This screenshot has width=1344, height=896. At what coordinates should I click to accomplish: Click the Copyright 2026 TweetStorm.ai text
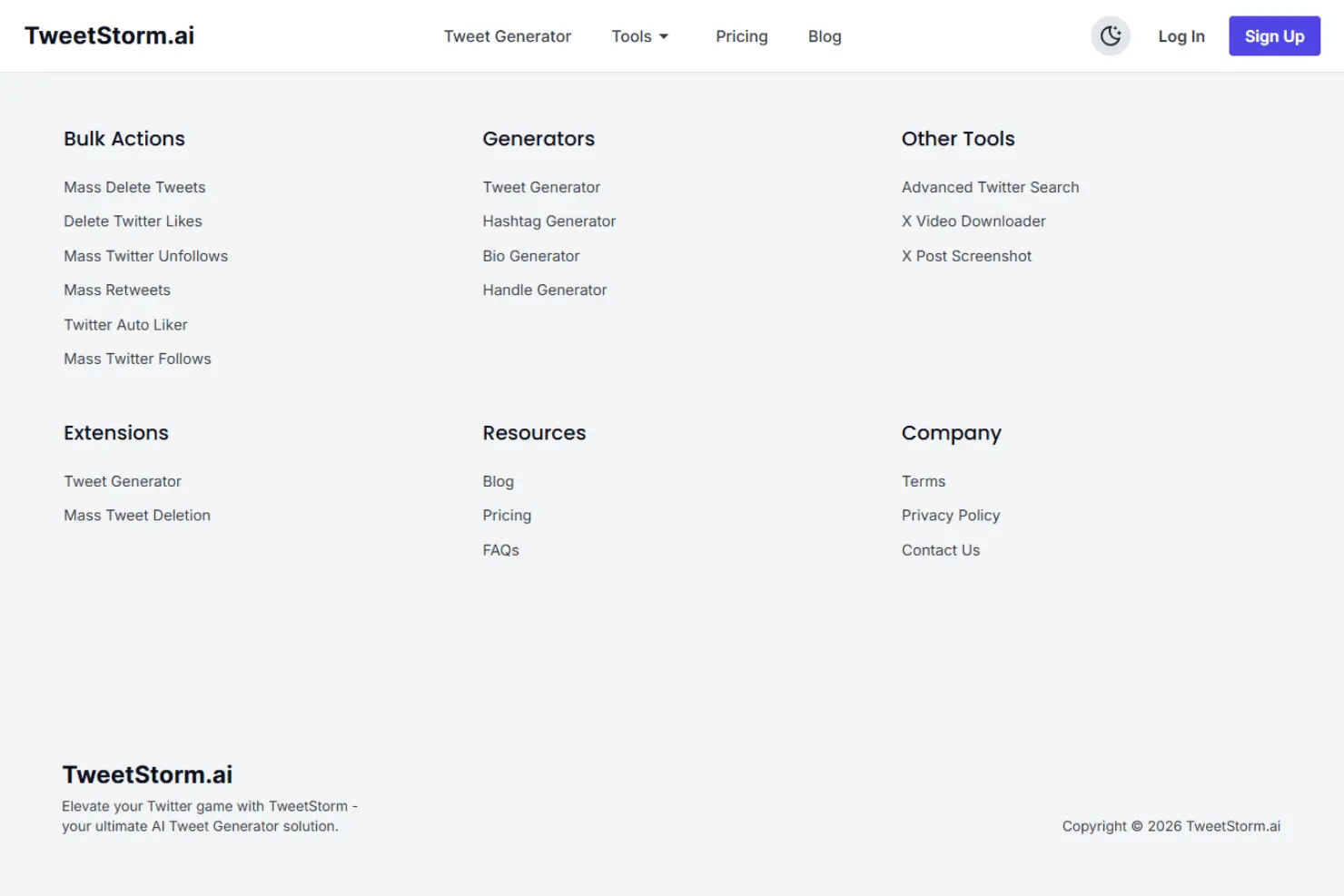pyautogui.click(x=1171, y=826)
